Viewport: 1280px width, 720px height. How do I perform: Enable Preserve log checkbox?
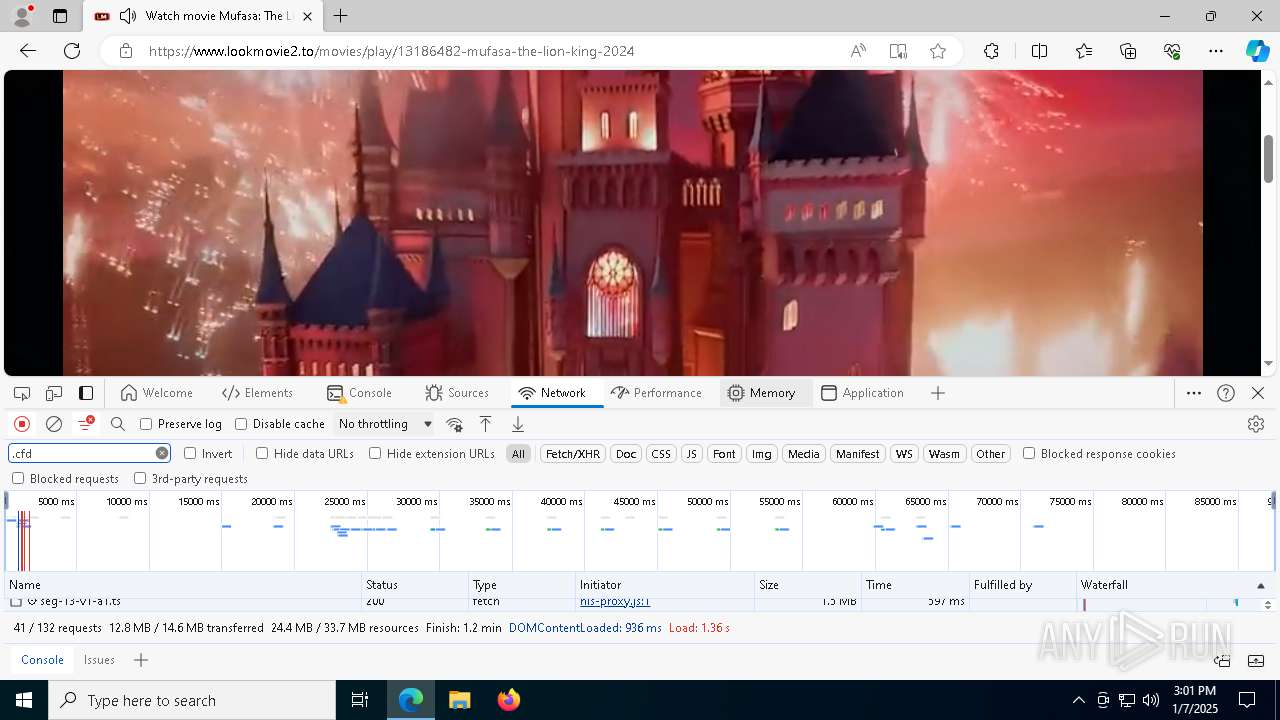[146, 424]
